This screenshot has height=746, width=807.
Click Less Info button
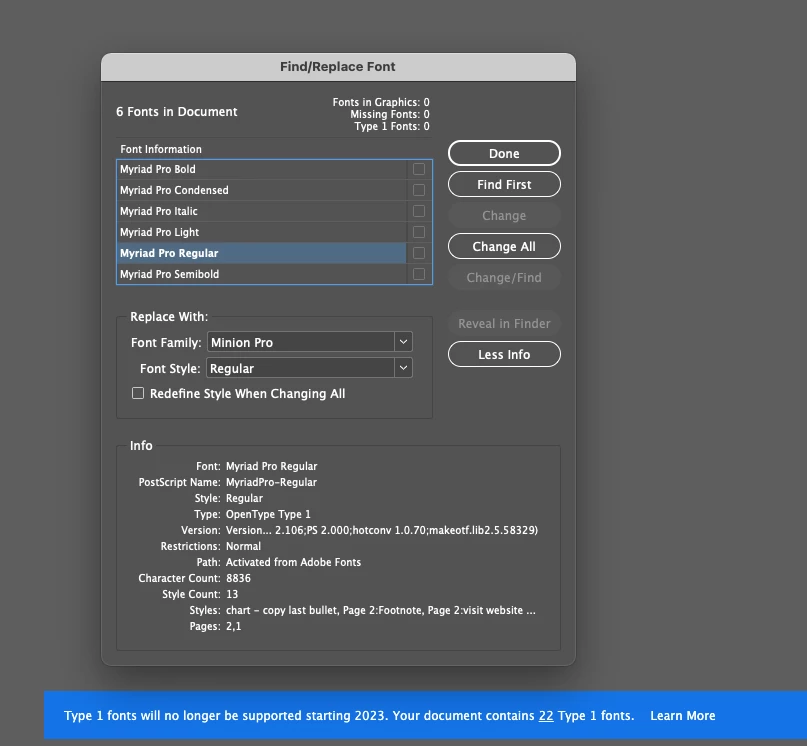[504, 355]
